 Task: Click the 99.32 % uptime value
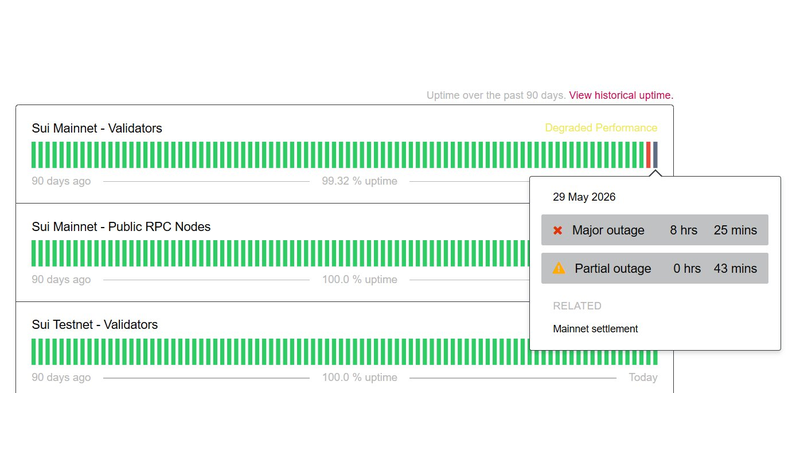pyautogui.click(x=359, y=181)
